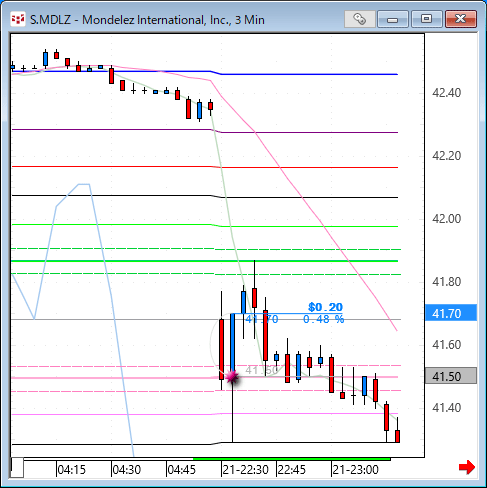
Task: Click the 0.48 % measurement label
Action: point(324,319)
